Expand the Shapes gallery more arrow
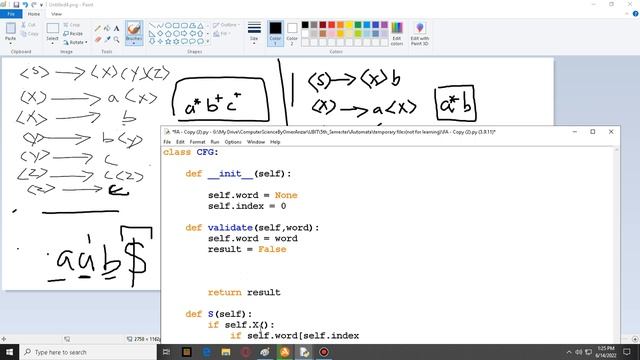Screen dimensions: 640x360 [207, 41]
